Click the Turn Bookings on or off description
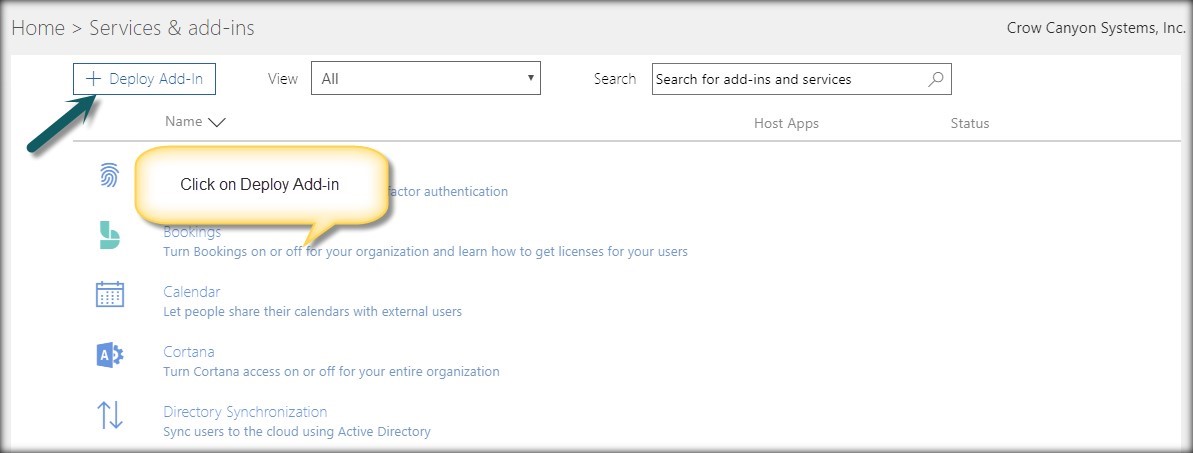1193x453 pixels. [x=425, y=252]
